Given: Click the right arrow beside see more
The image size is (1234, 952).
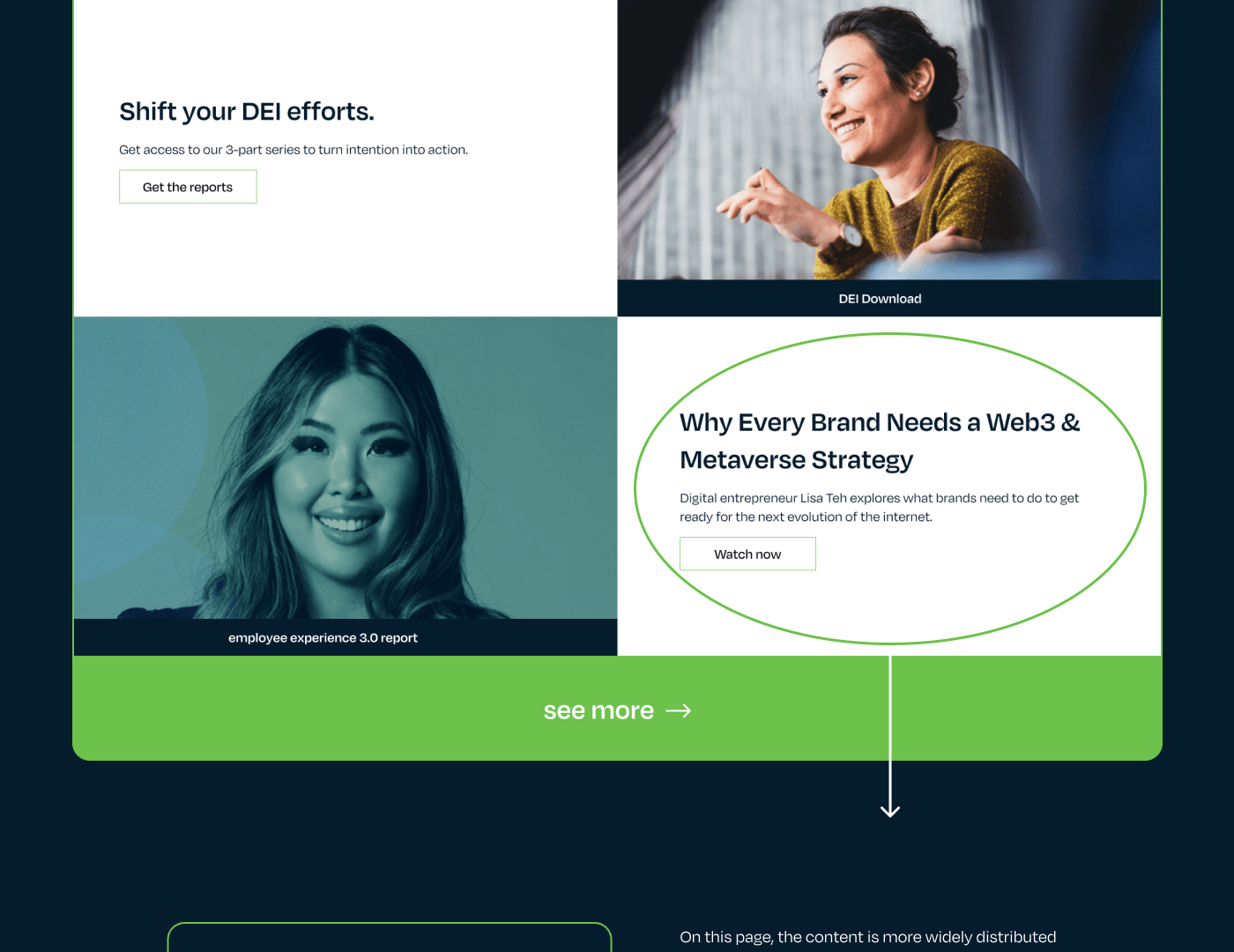Looking at the screenshot, I should tap(678, 710).
